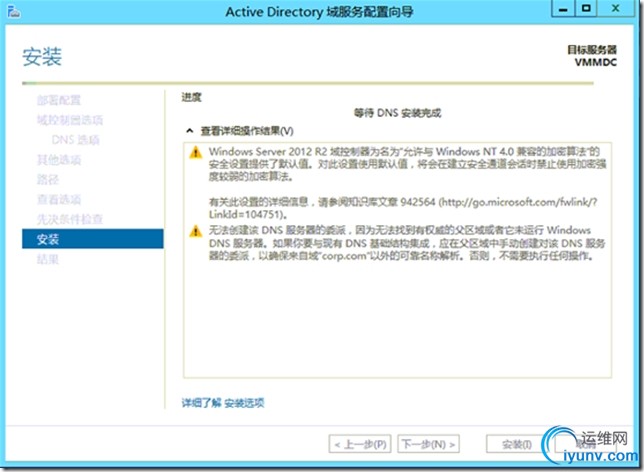Maximize the configuration wizard window

tap(586, 9)
